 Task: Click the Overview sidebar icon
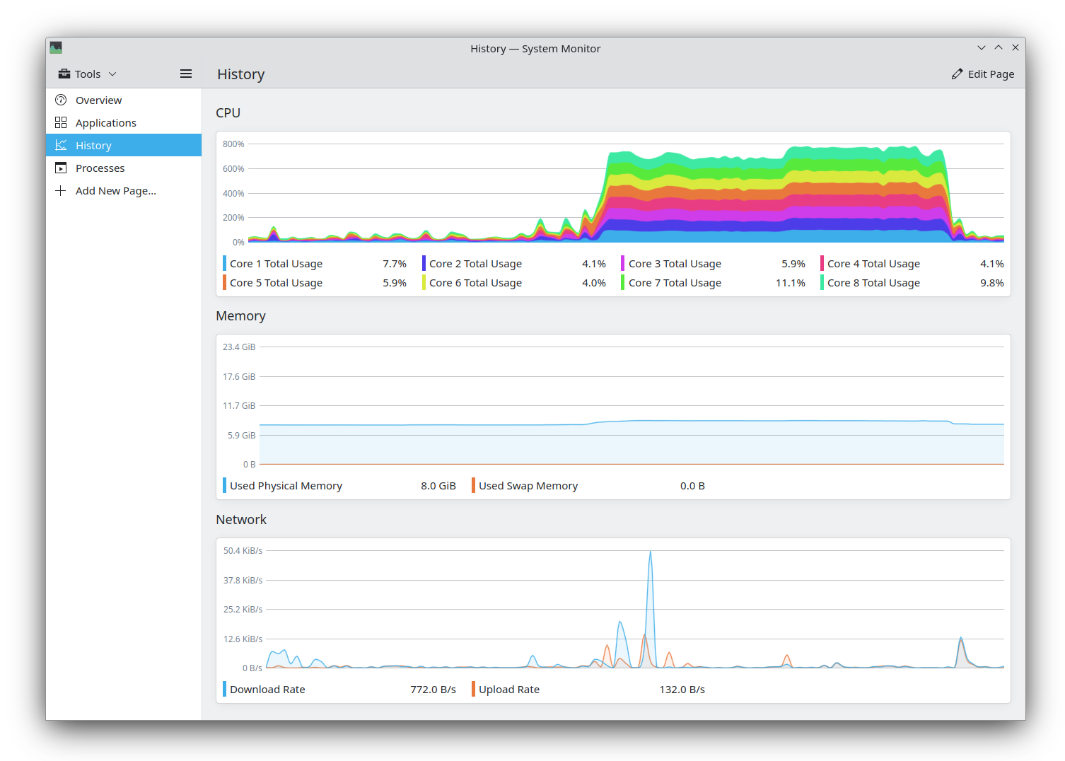tap(61, 100)
